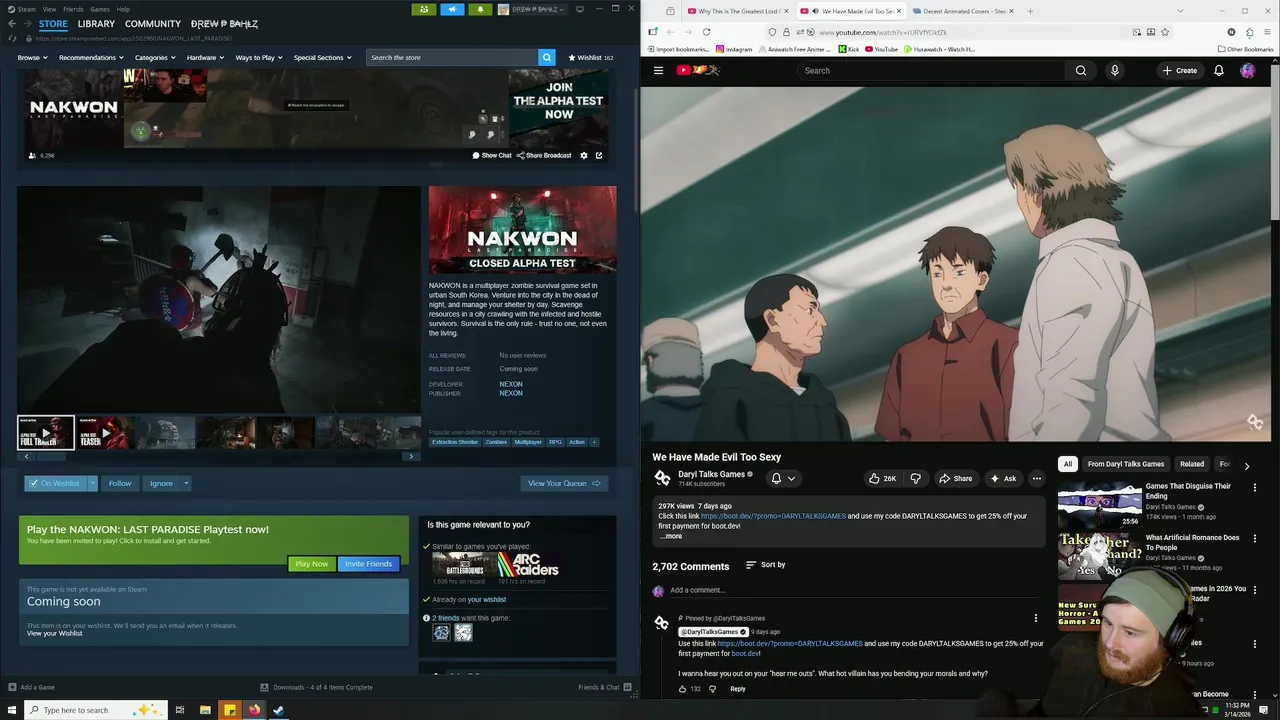1280x720 pixels.
Task: Click the Zombies tag
Action: tap(496, 442)
